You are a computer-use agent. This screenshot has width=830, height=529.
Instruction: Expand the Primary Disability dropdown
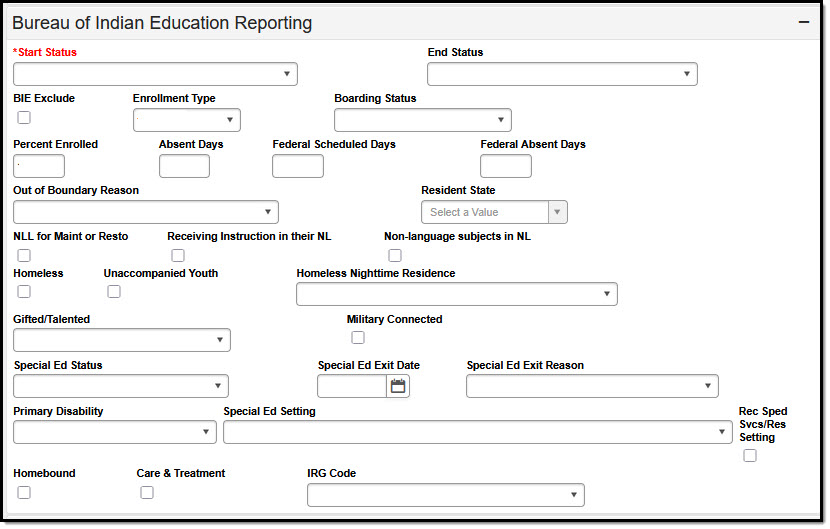coord(115,432)
